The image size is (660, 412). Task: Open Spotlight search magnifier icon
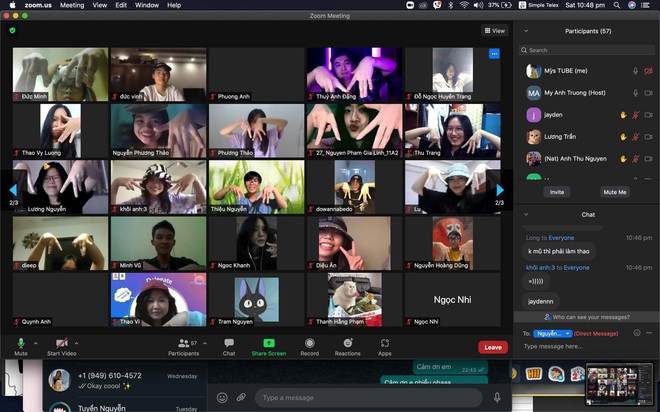pyautogui.click(x=617, y=5)
